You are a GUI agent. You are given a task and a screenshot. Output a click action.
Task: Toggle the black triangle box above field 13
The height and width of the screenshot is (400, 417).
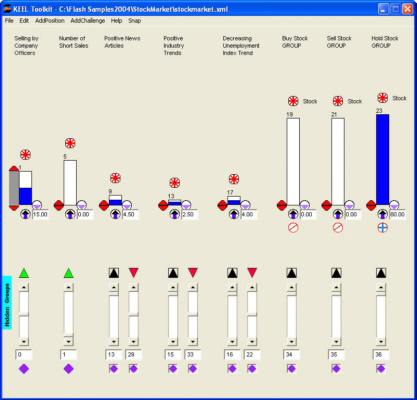(114, 273)
